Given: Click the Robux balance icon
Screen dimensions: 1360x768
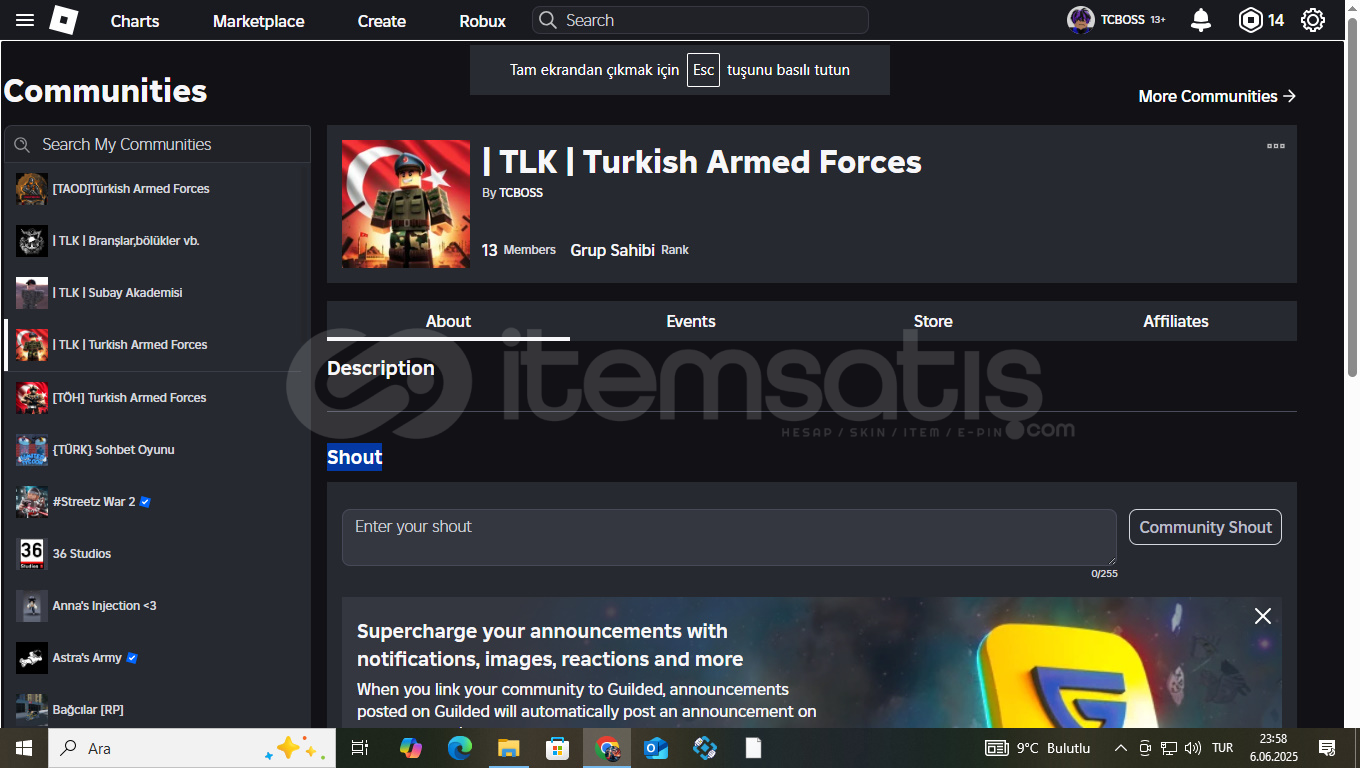Looking at the screenshot, I should 1251,20.
